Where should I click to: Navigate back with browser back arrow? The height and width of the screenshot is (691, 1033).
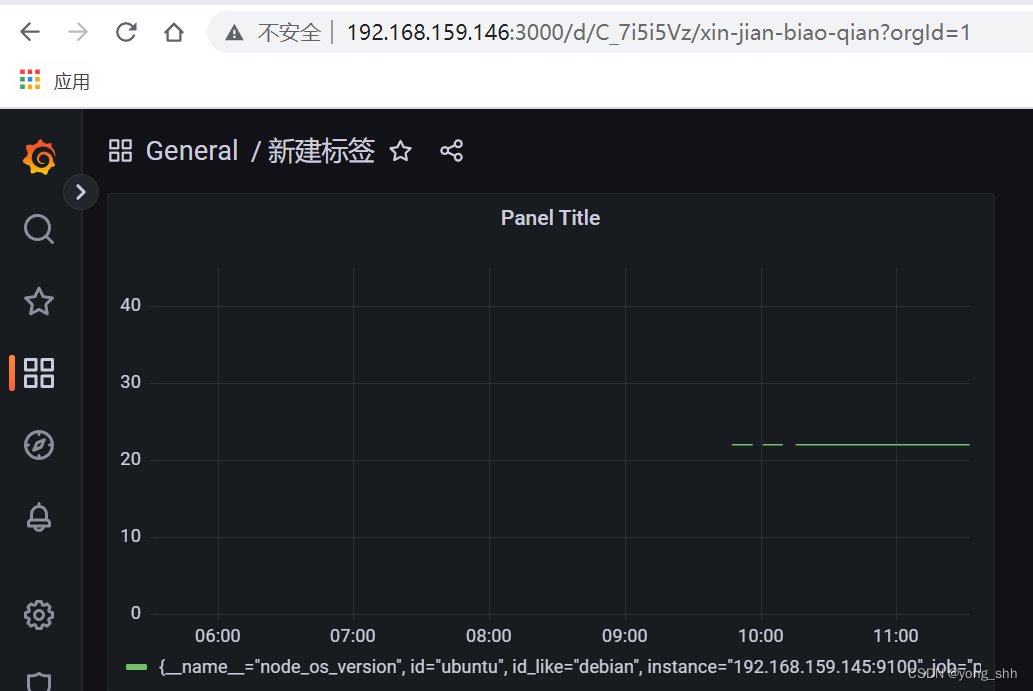(29, 31)
